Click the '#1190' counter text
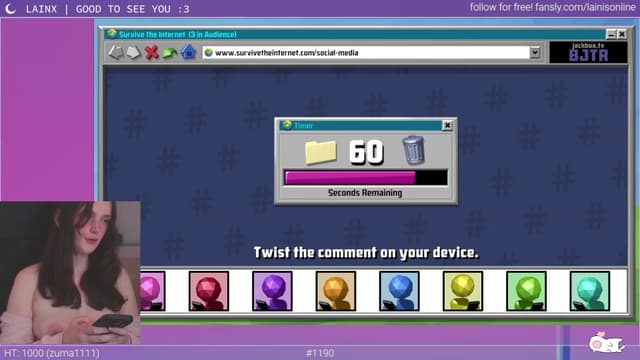Image resolution: width=640 pixels, height=360 pixels. click(320, 353)
